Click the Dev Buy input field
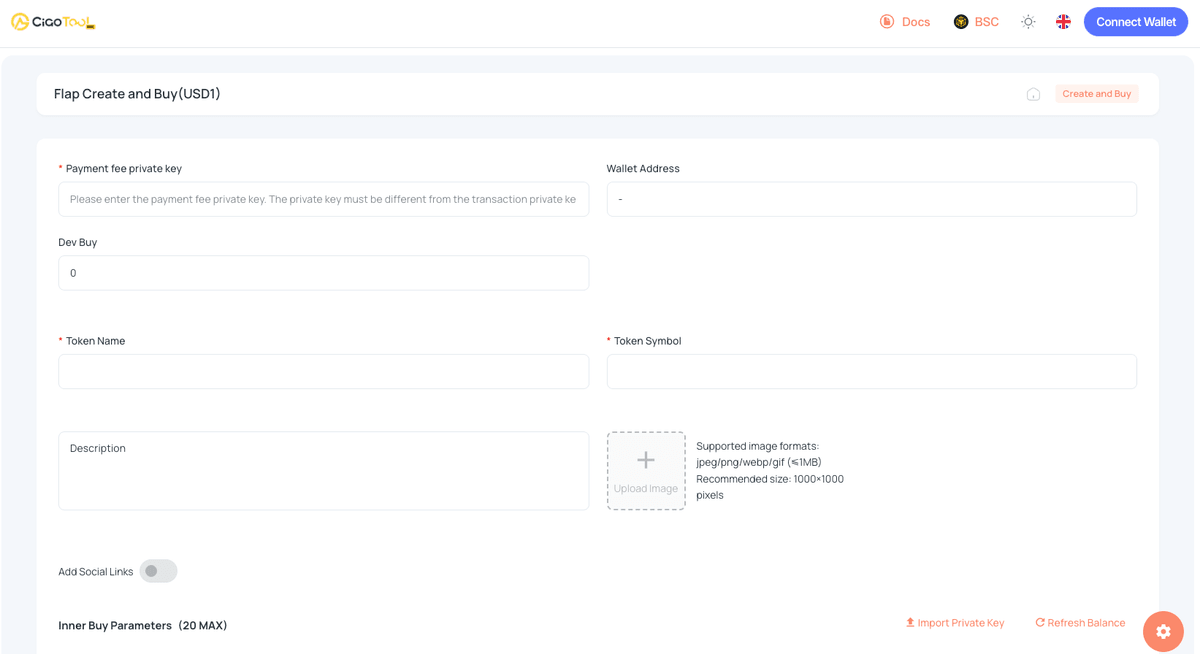1200x654 pixels. [323, 273]
